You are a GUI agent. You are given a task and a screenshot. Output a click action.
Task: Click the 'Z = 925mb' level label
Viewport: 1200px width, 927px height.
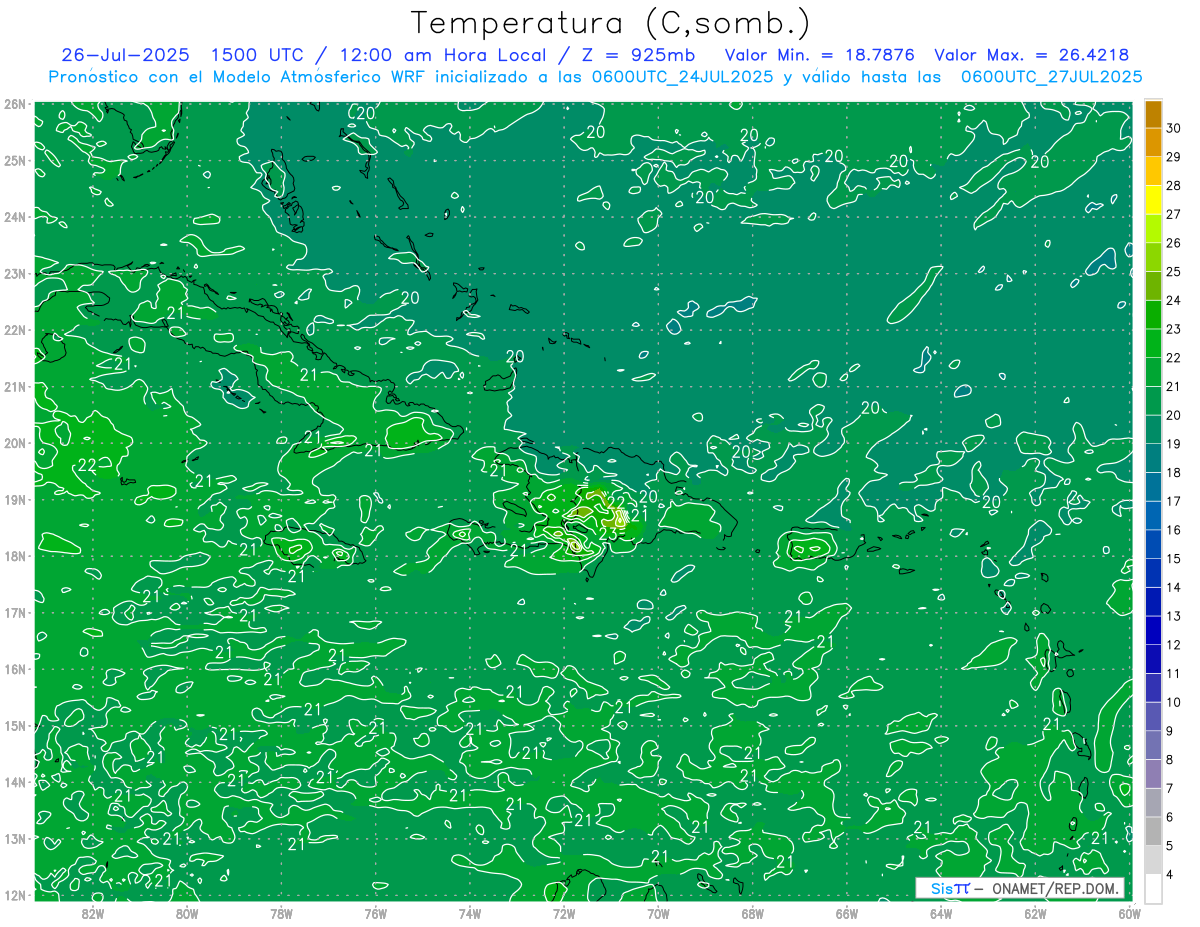pos(632,55)
